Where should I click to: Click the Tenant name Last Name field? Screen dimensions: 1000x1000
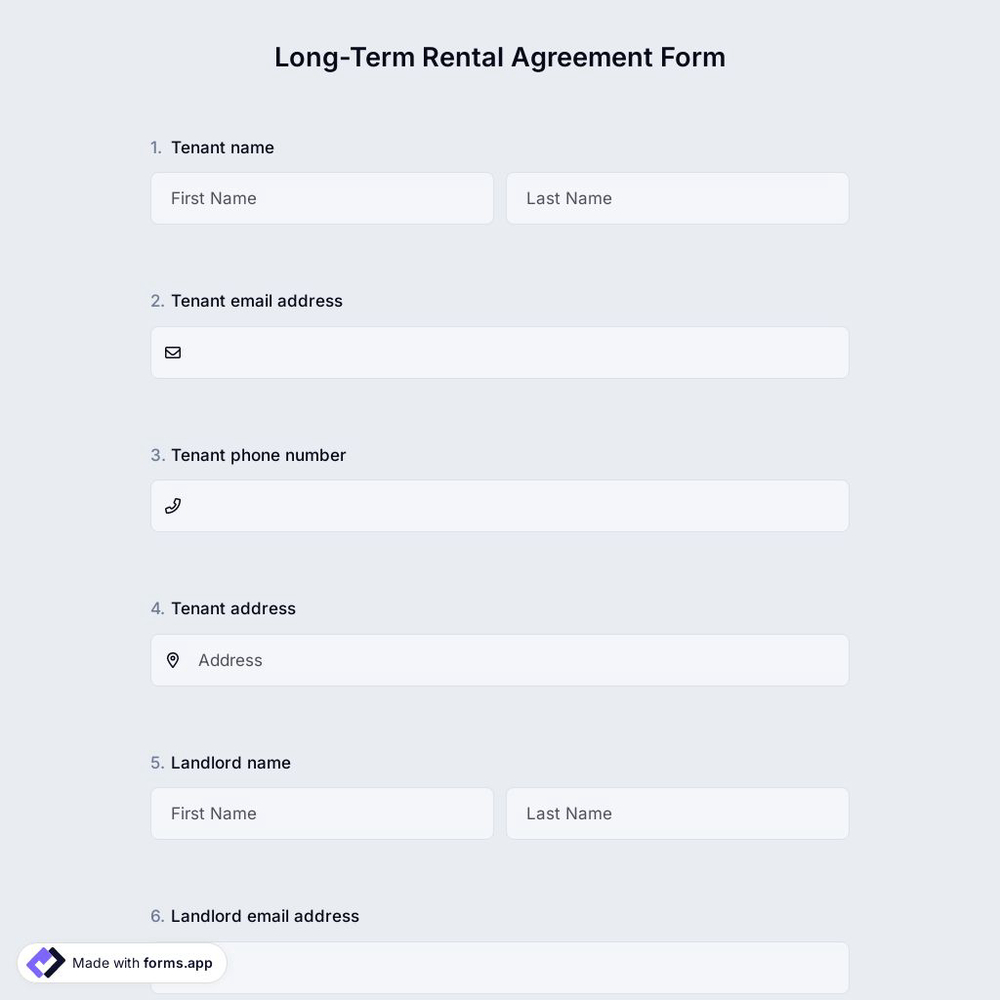(677, 198)
